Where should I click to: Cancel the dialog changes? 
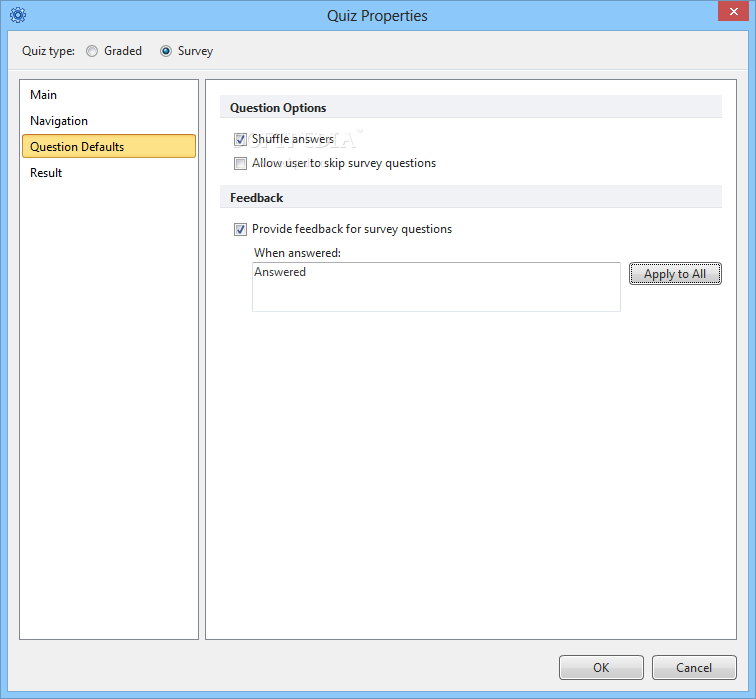(x=693, y=668)
